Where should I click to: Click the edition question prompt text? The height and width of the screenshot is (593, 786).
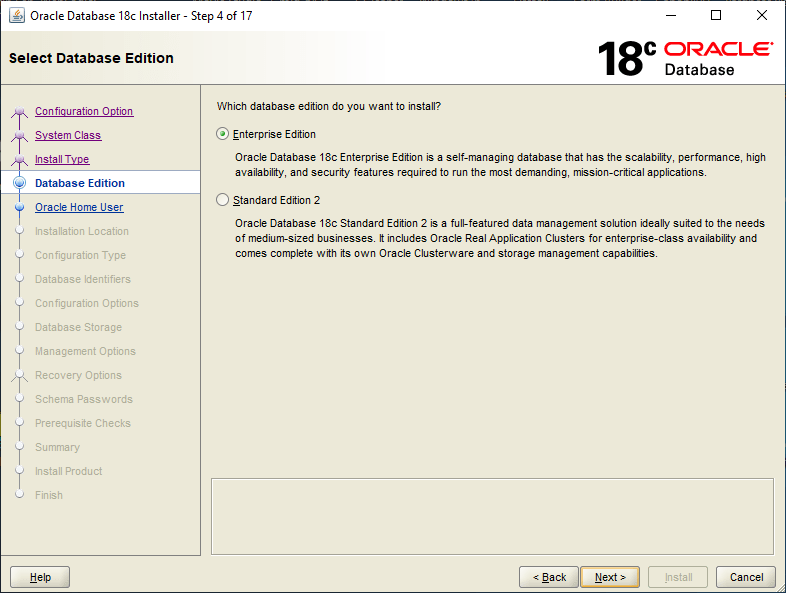pos(329,106)
